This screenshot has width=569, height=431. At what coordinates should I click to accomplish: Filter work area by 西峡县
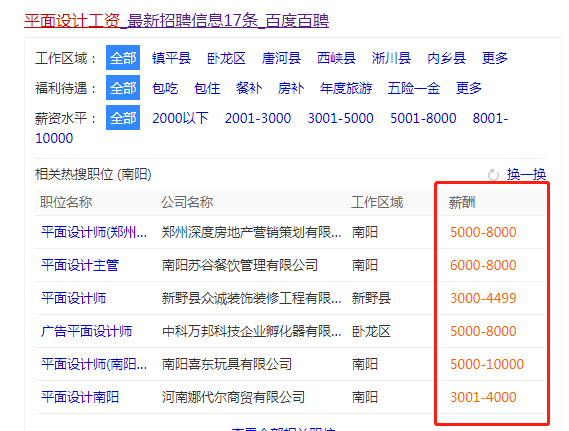coord(336,58)
